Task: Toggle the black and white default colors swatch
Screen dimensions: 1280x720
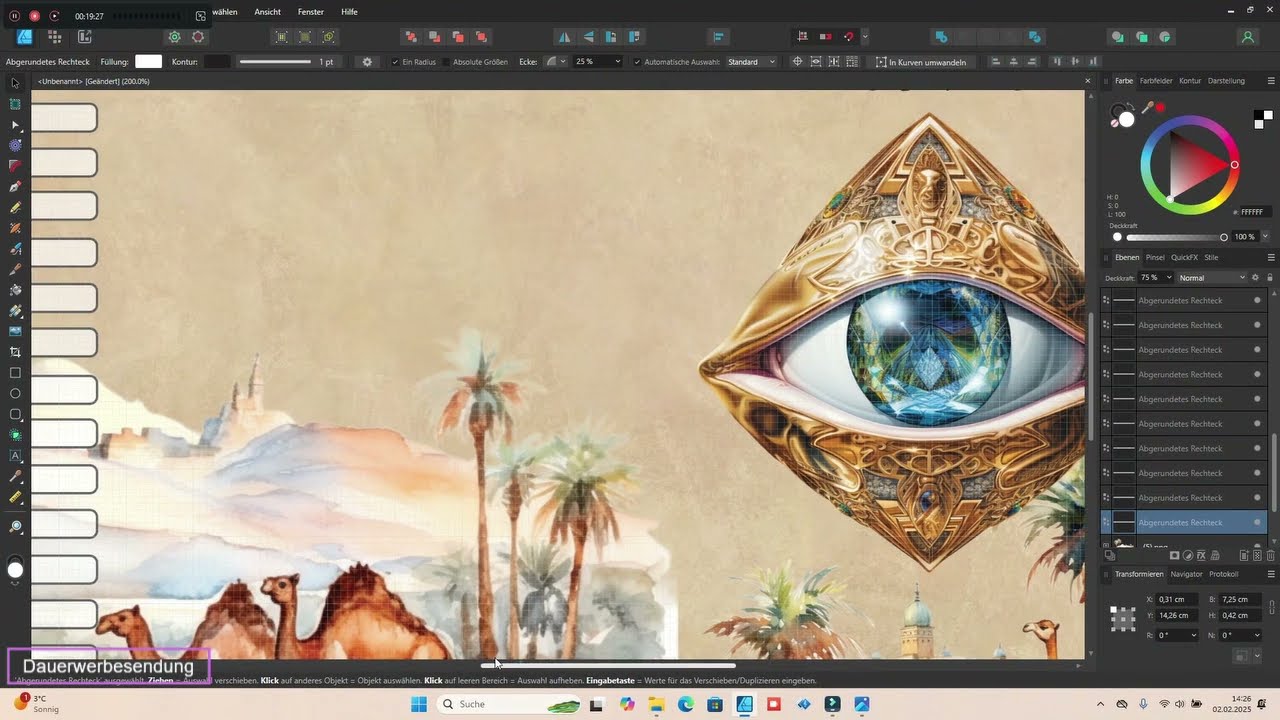Action: tap(1263, 119)
